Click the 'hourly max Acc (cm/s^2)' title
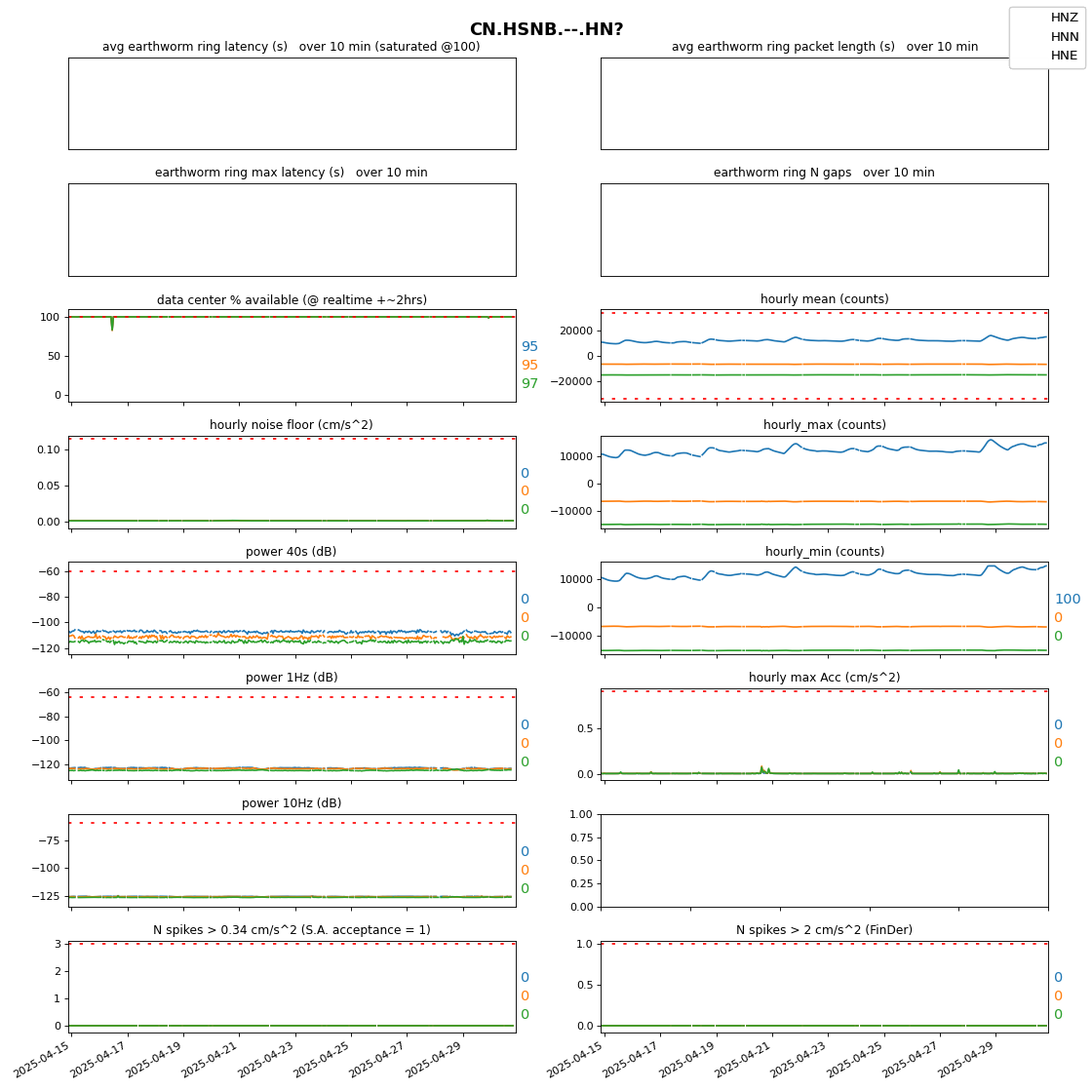The height and width of the screenshot is (1092, 1092). tap(825, 677)
